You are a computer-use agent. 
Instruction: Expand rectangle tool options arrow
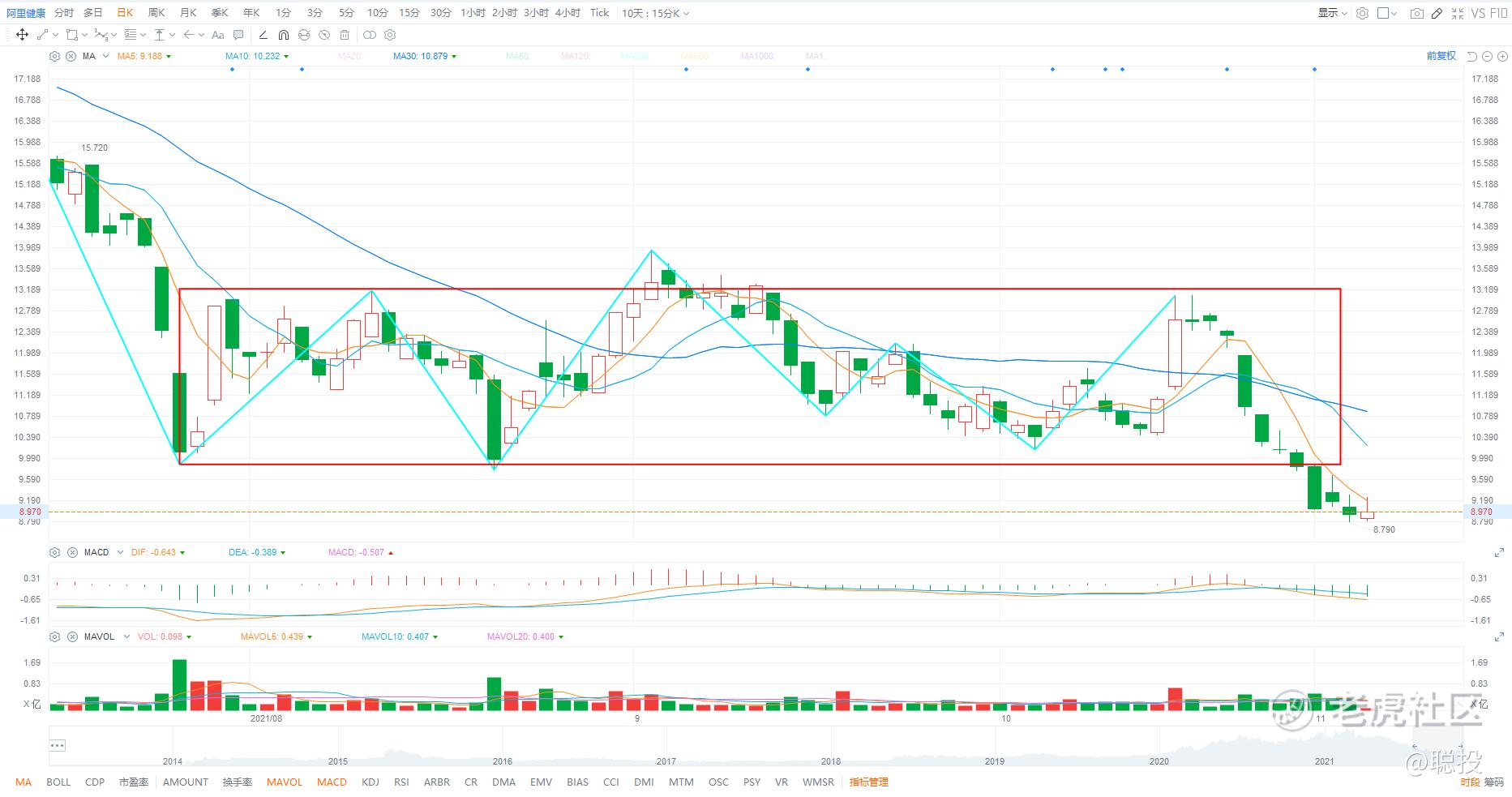pyautogui.click(x=84, y=35)
